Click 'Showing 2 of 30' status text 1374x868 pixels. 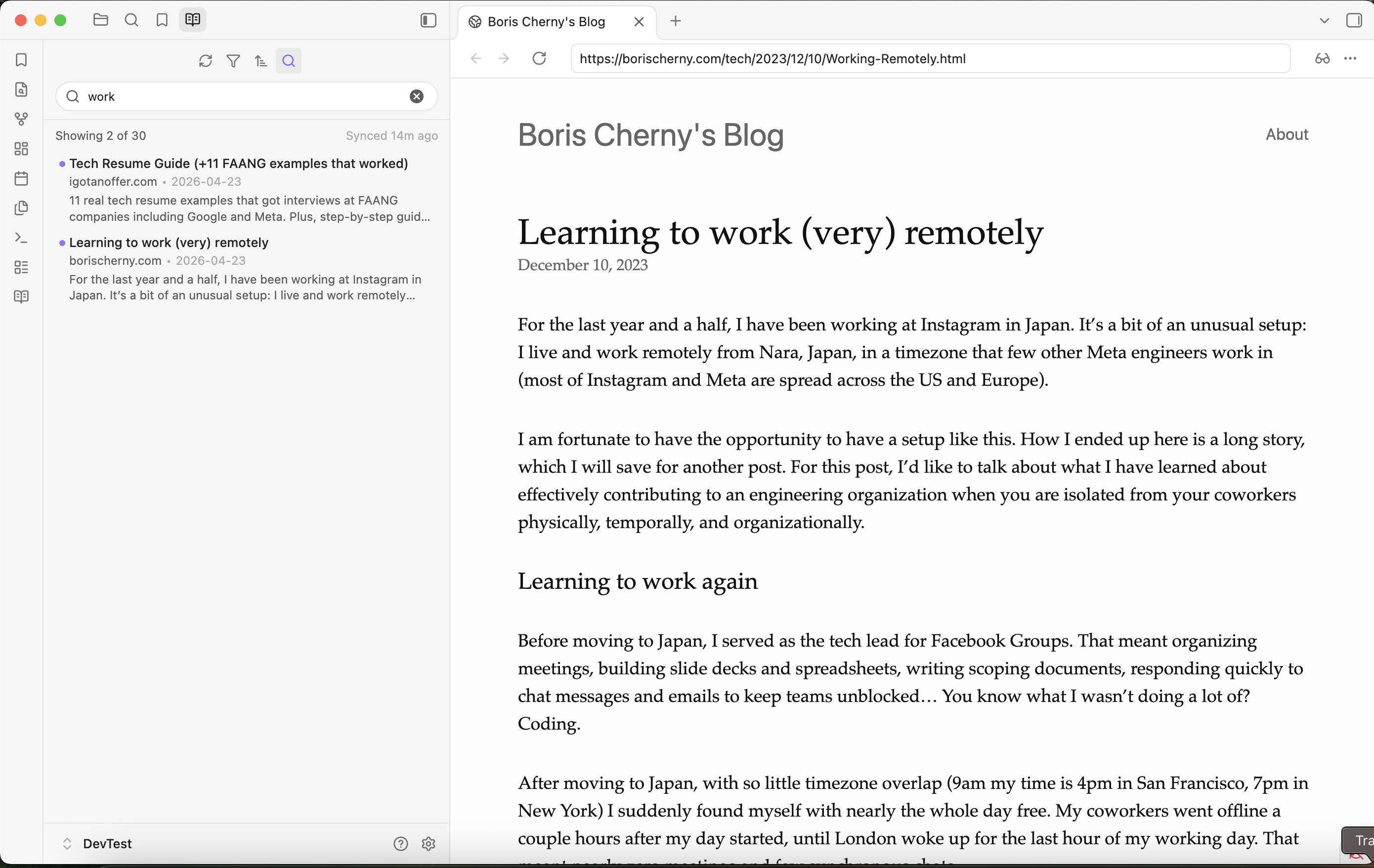100,136
